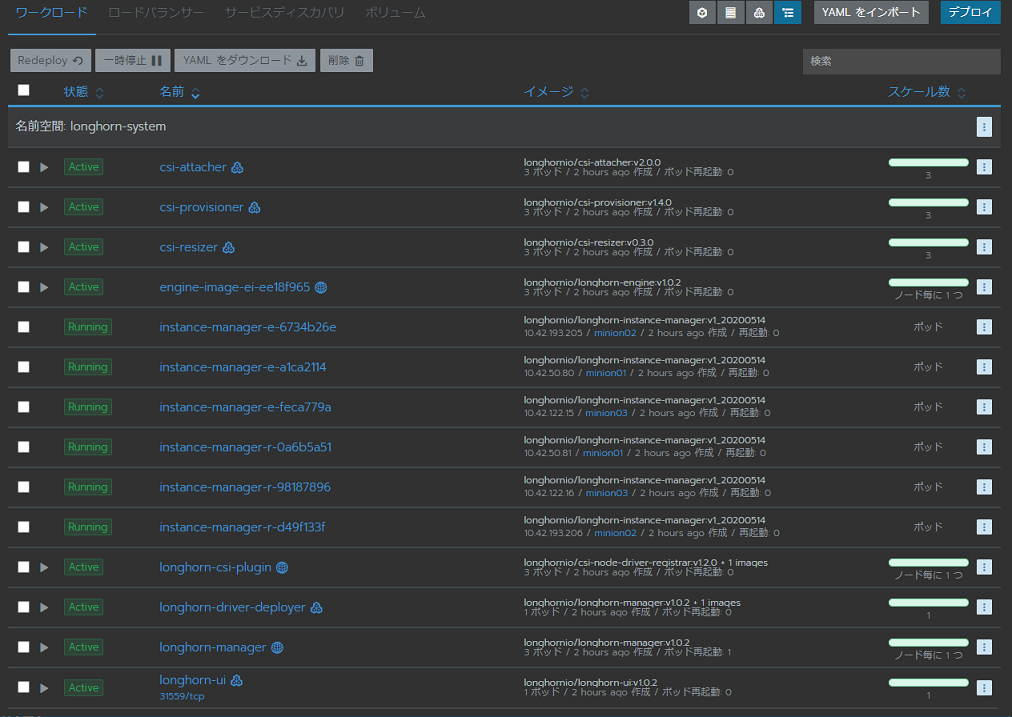Check the csi-provisioner row checkbox
This screenshot has width=1012, height=717.
24,207
